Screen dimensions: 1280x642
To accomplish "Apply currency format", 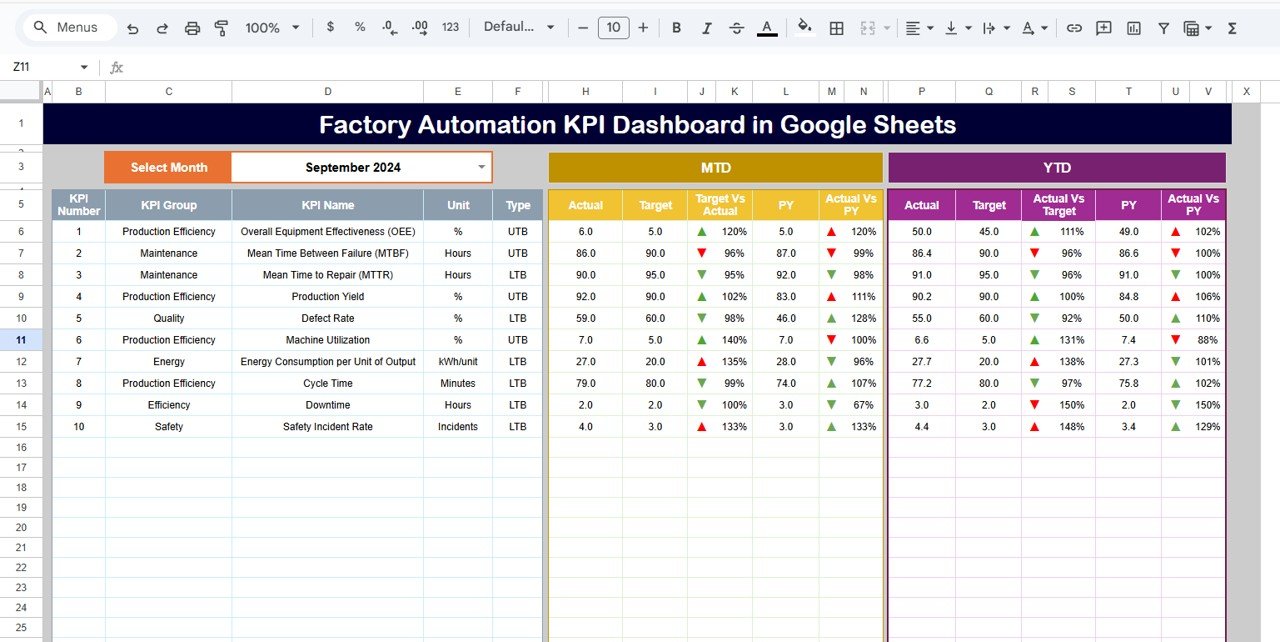I will click(330, 27).
